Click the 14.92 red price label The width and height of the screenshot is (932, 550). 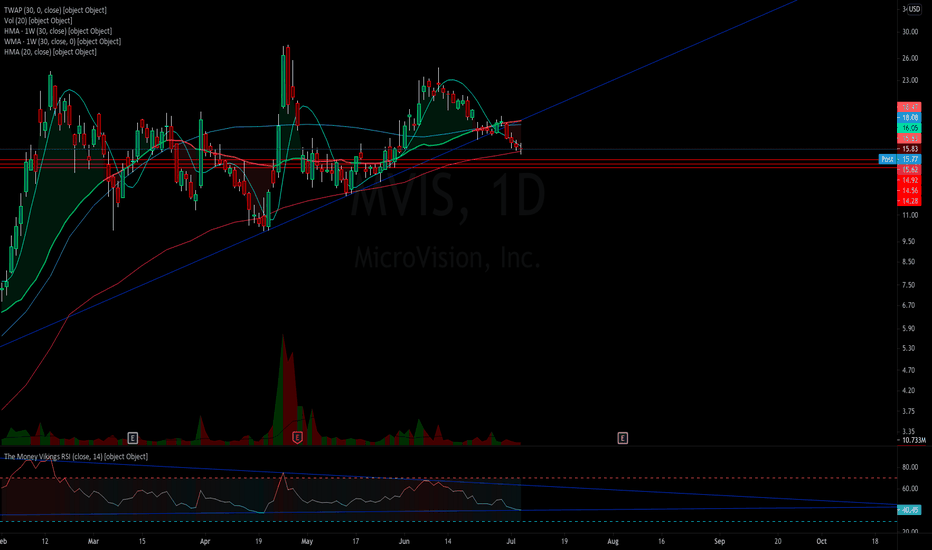(x=909, y=180)
